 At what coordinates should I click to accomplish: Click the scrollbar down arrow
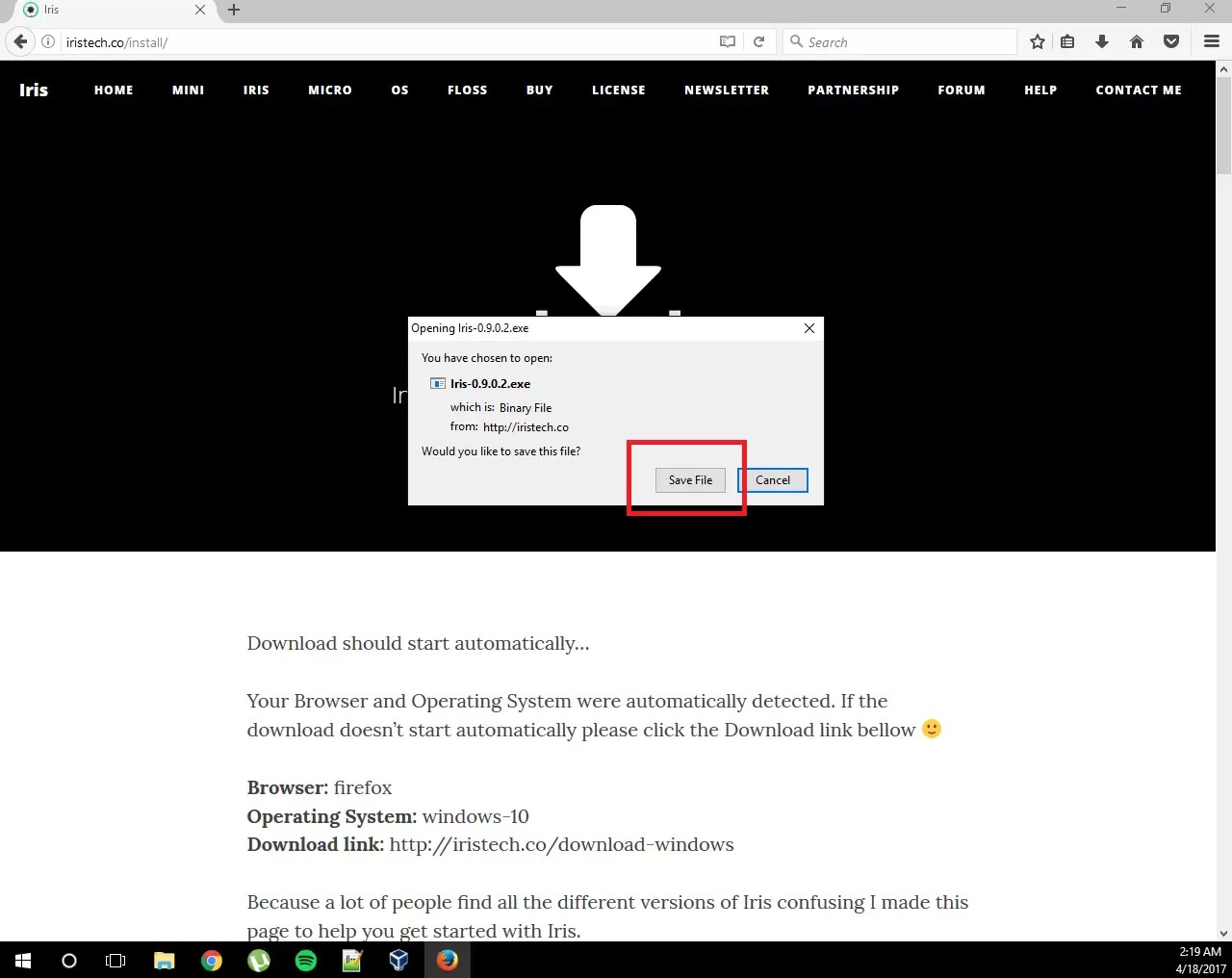pos(1223,933)
